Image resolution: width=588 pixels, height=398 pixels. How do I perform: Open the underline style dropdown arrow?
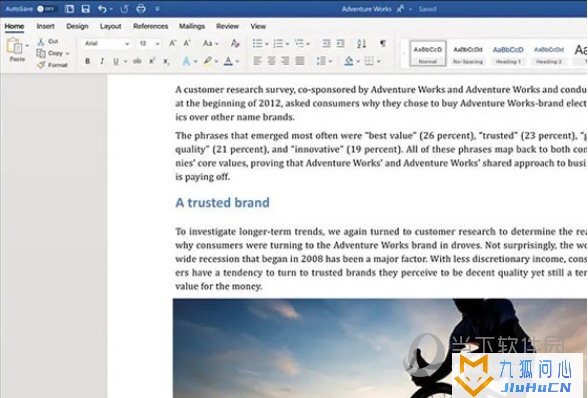pos(125,61)
